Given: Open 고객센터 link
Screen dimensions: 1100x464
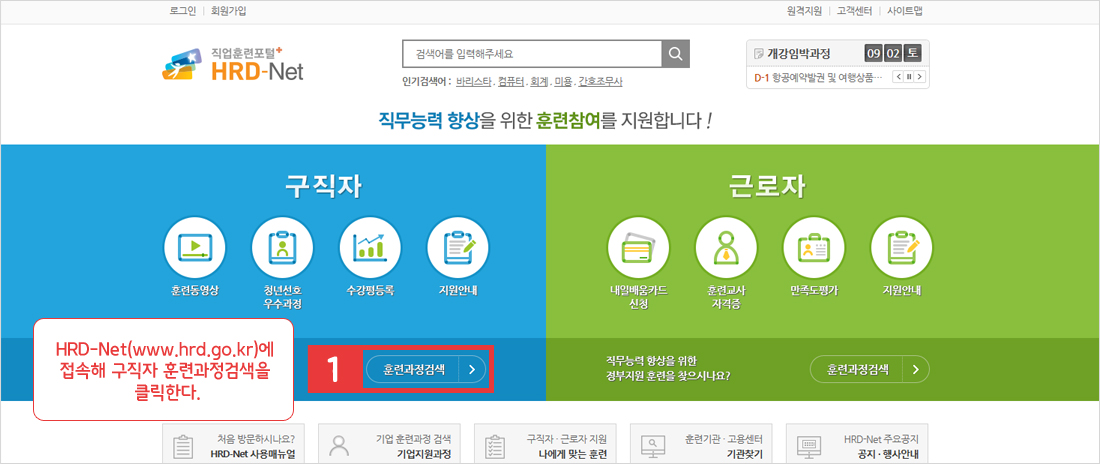Looking at the screenshot, I should [x=855, y=11].
